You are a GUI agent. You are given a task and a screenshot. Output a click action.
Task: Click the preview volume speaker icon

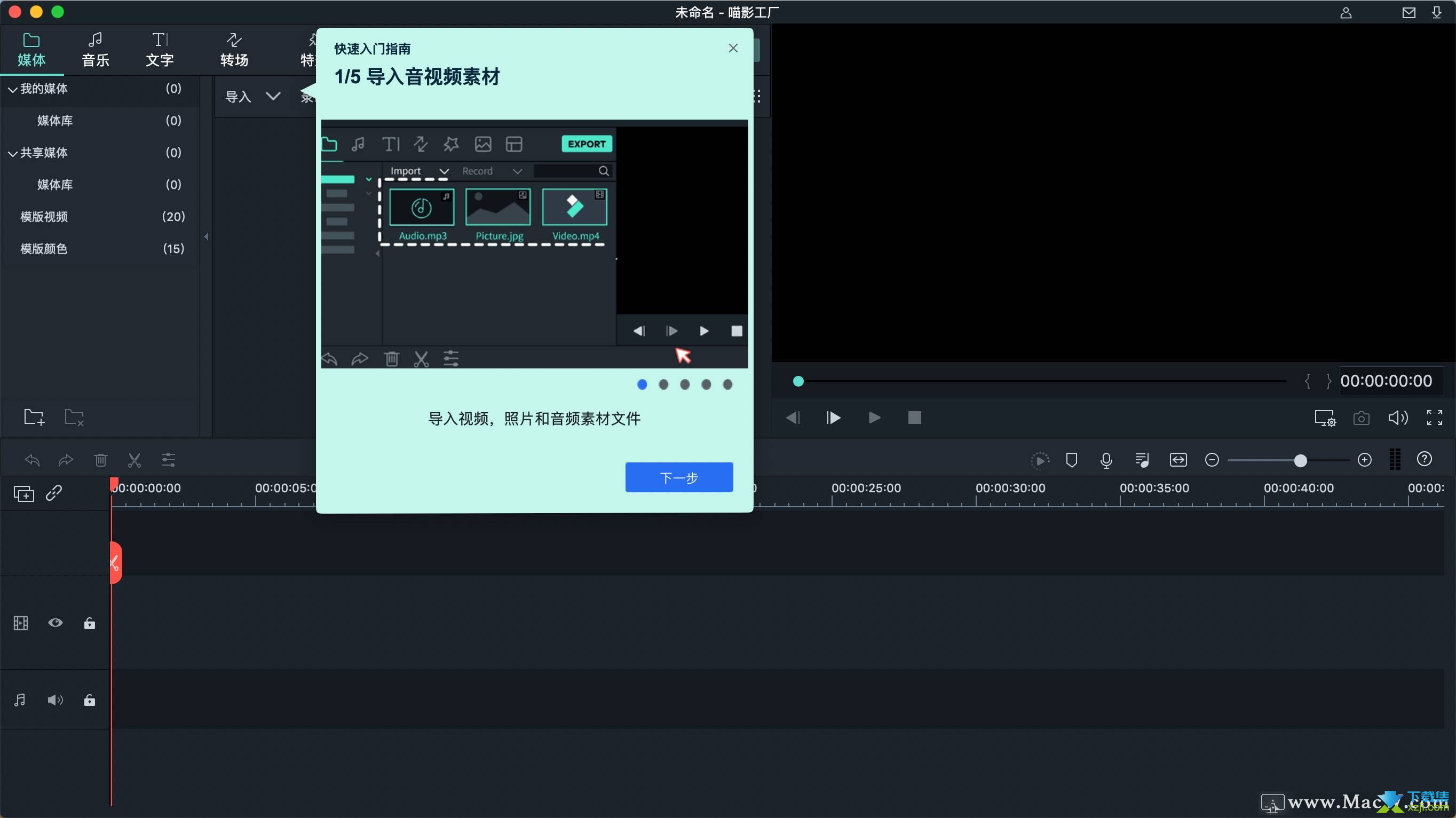(1397, 418)
